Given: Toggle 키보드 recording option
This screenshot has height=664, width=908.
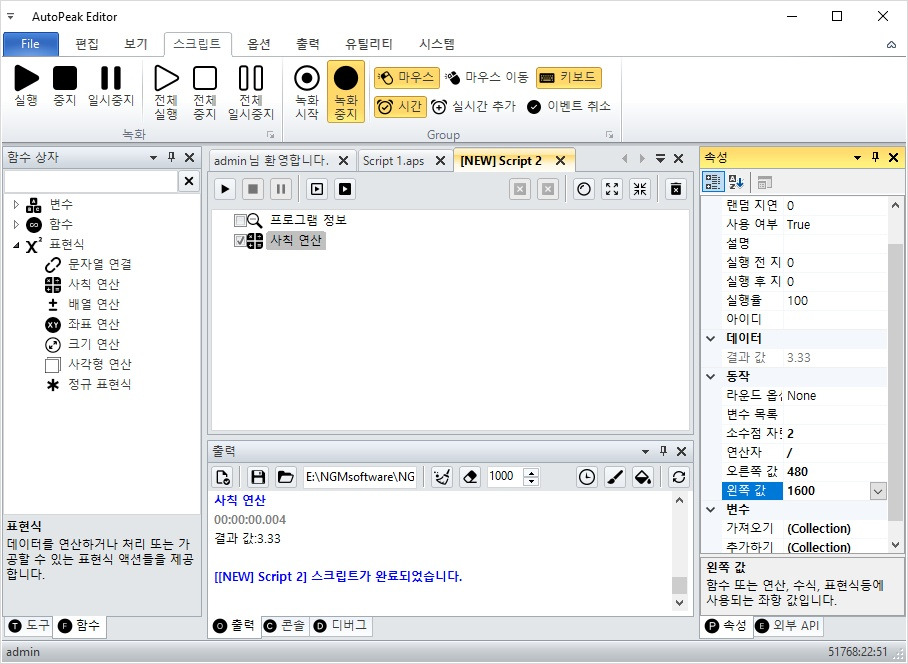Looking at the screenshot, I should [x=569, y=77].
